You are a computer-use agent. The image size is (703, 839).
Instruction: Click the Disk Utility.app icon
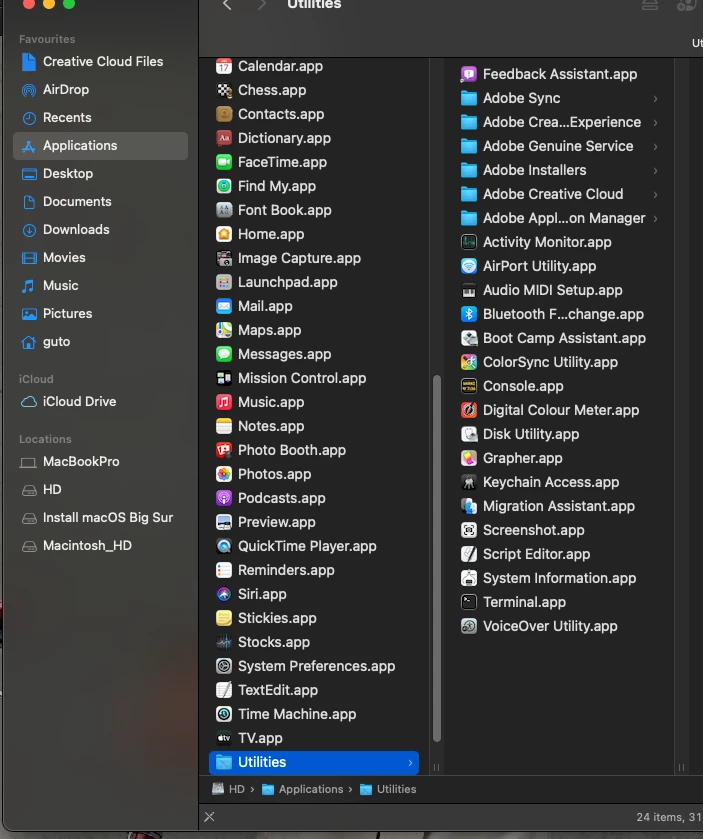click(x=469, y=434)
